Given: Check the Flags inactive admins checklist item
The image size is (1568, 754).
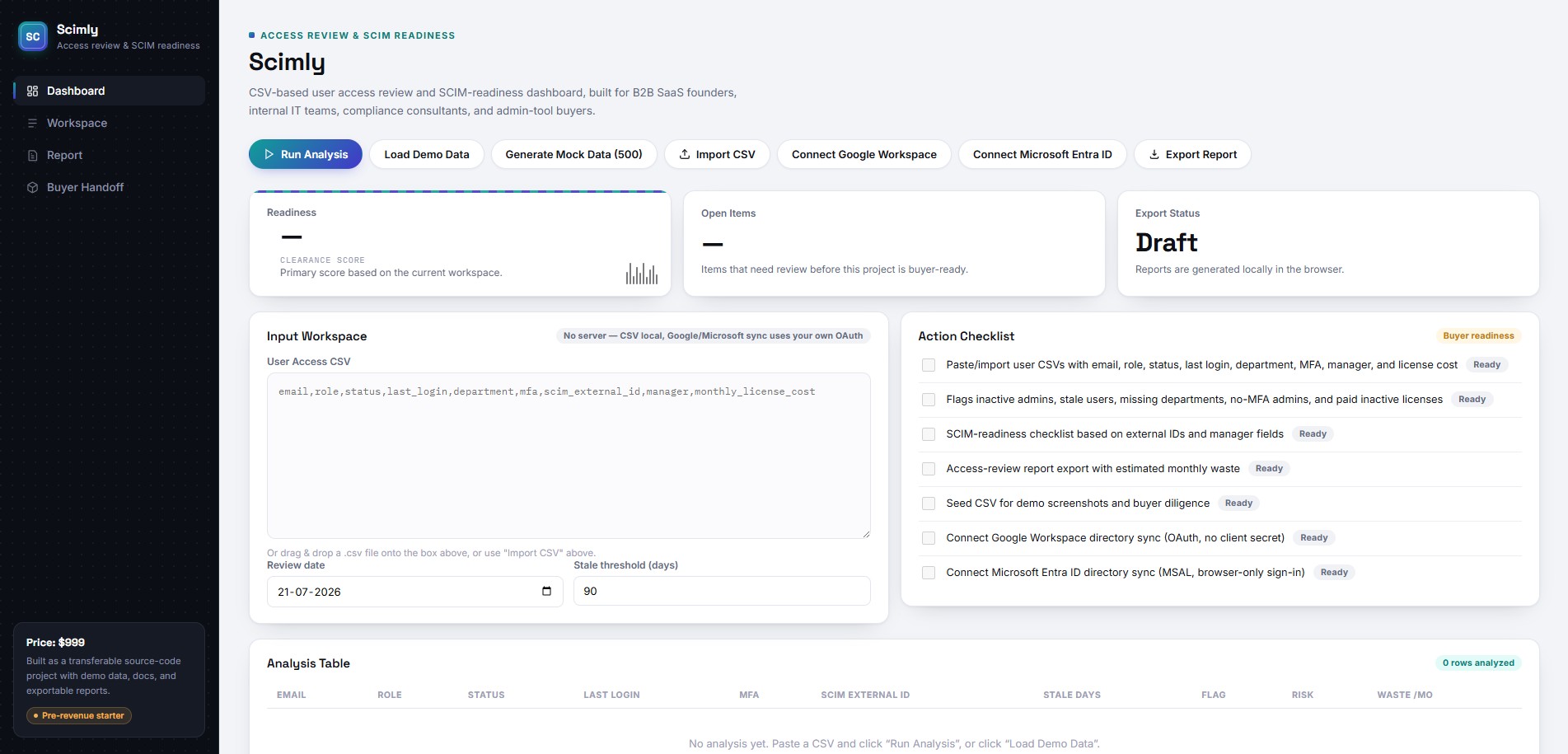Looking at the screenshot, I should (929, 400).
